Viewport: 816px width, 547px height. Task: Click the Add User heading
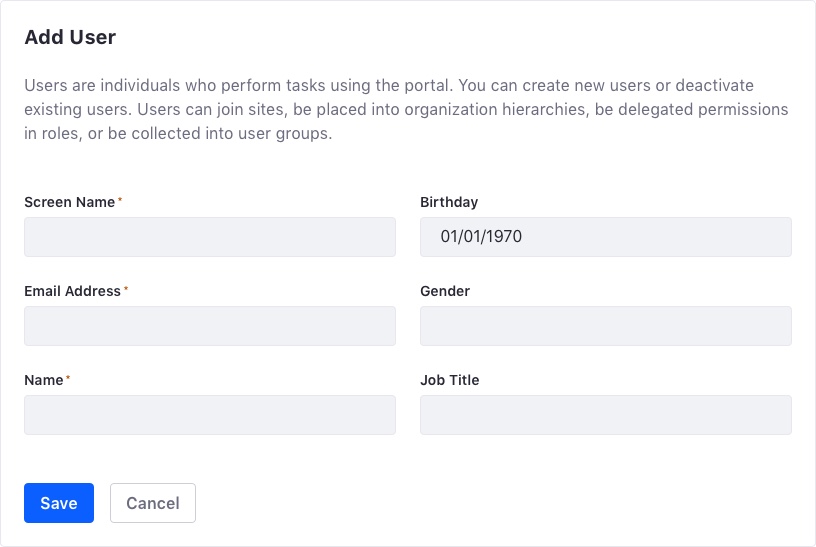coord(70,38)
